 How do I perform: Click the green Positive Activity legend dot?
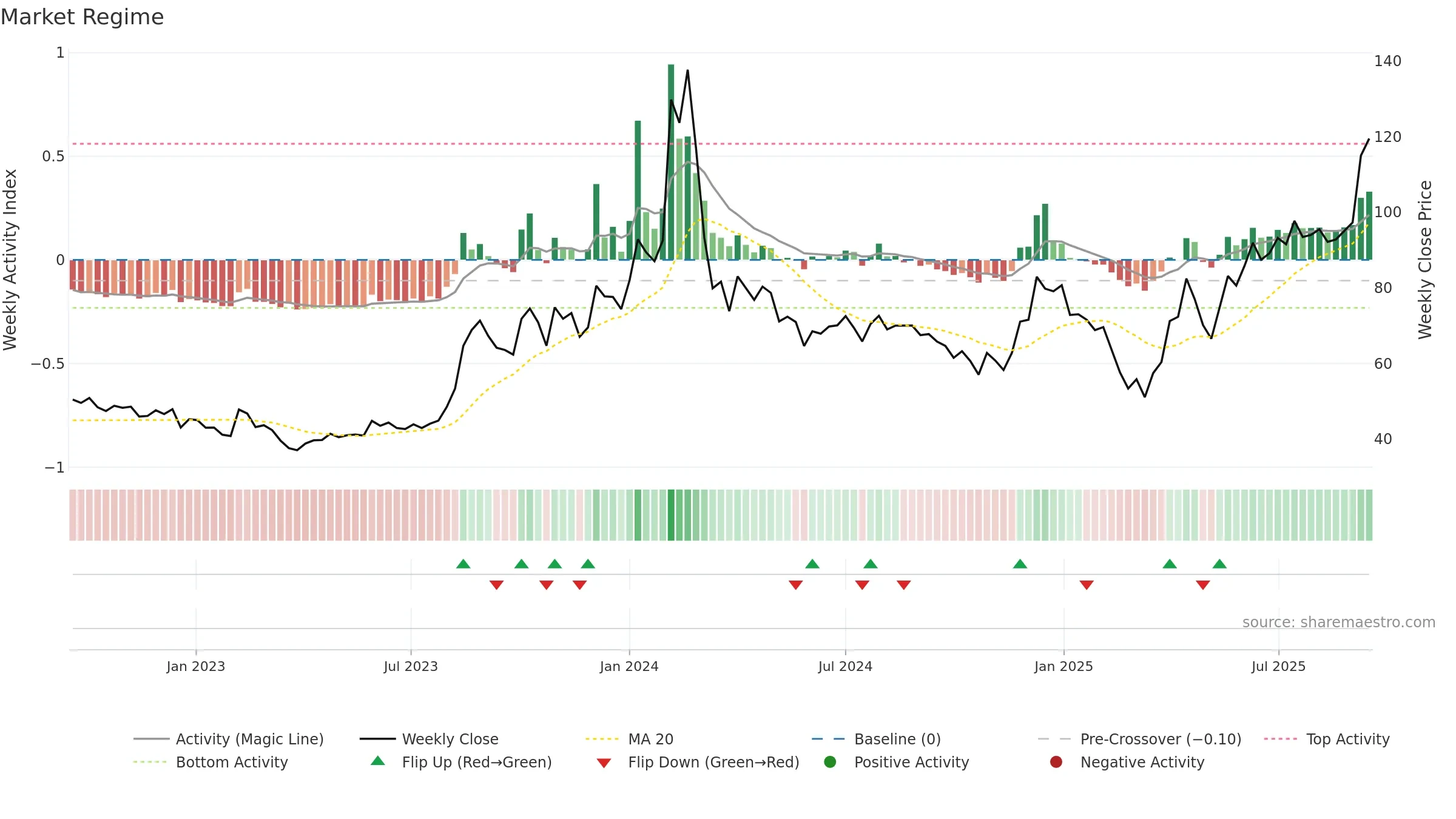(x=830, y=762)
